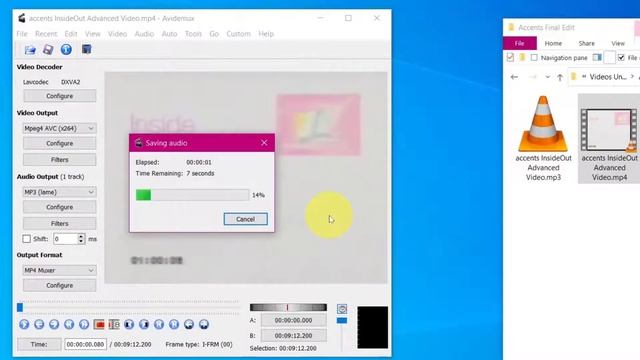Click Configure under Video Decoder

point(60,96)
